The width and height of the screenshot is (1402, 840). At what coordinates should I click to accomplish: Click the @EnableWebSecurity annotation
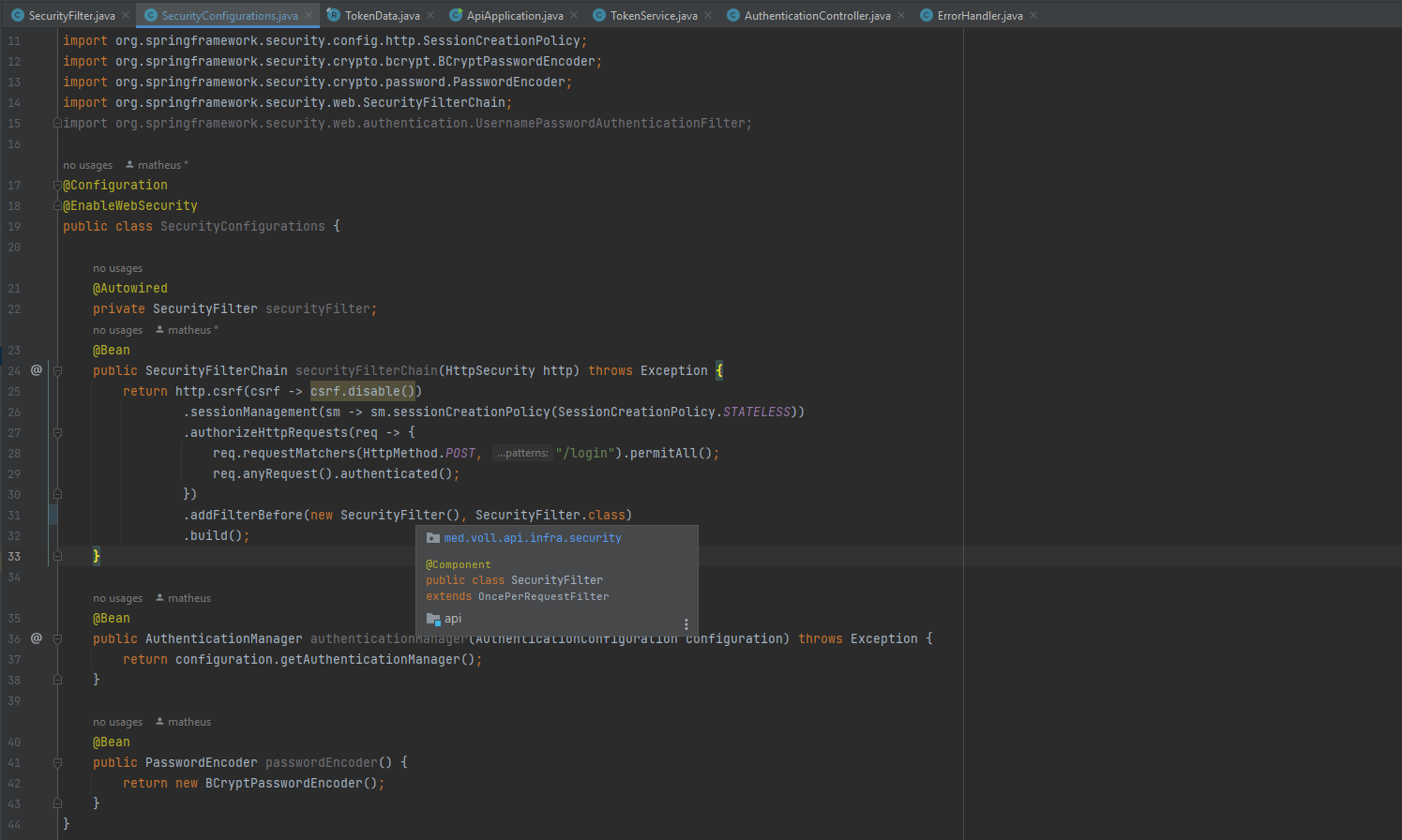pos(130,205)
